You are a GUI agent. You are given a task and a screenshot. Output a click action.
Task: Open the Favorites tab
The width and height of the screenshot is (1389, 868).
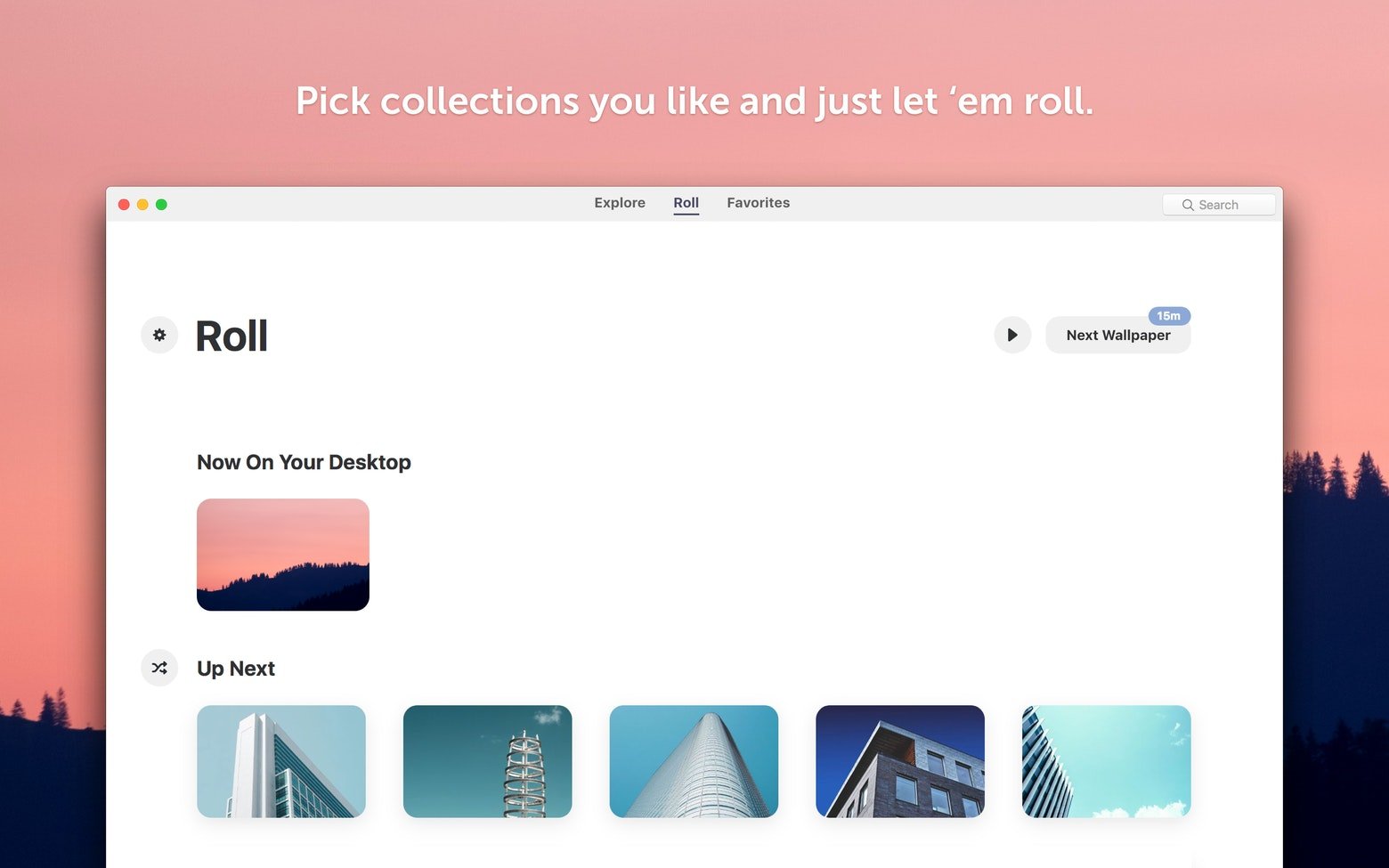pyautogui.click(x=758, y=203)
